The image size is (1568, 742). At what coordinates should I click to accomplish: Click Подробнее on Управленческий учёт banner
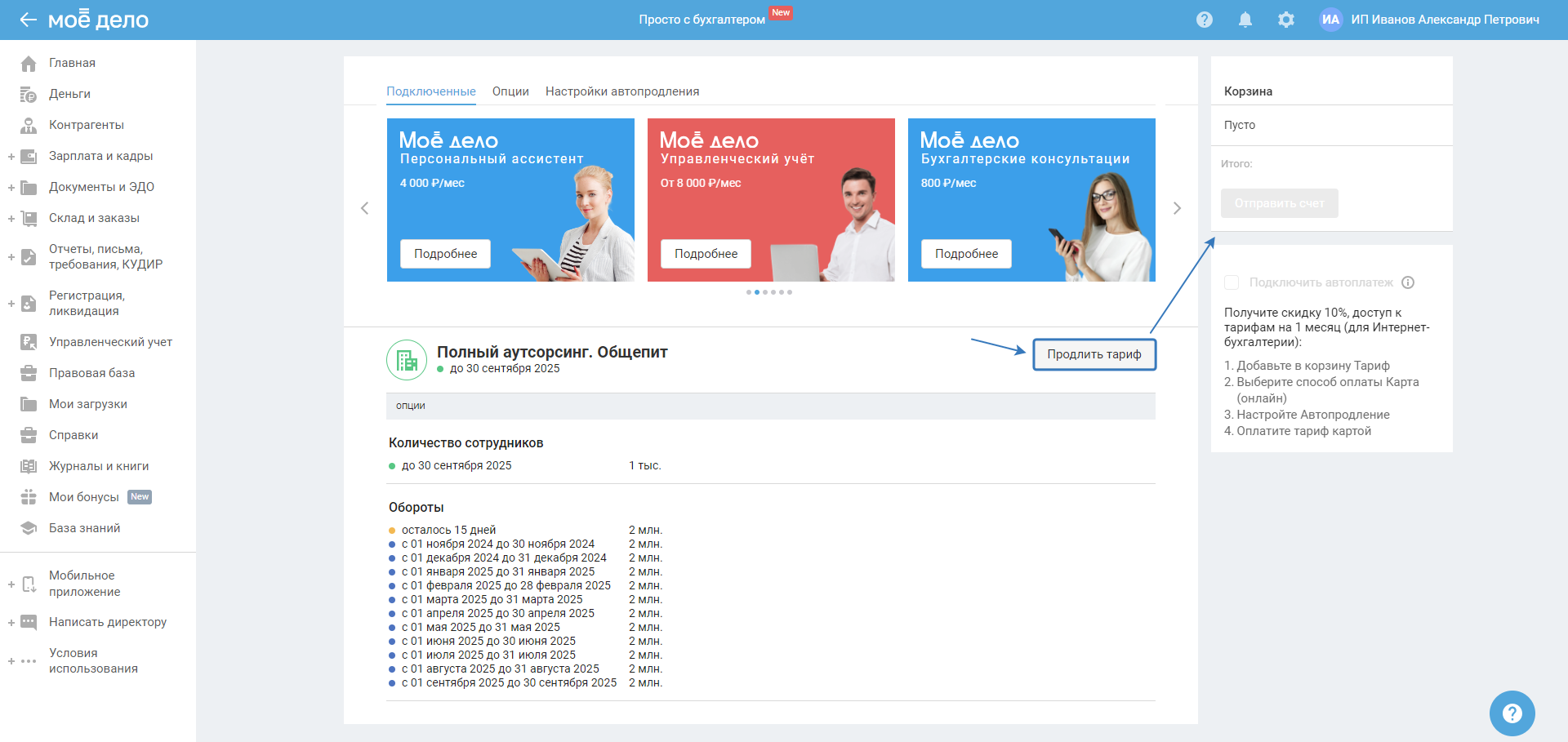[706, 254]
